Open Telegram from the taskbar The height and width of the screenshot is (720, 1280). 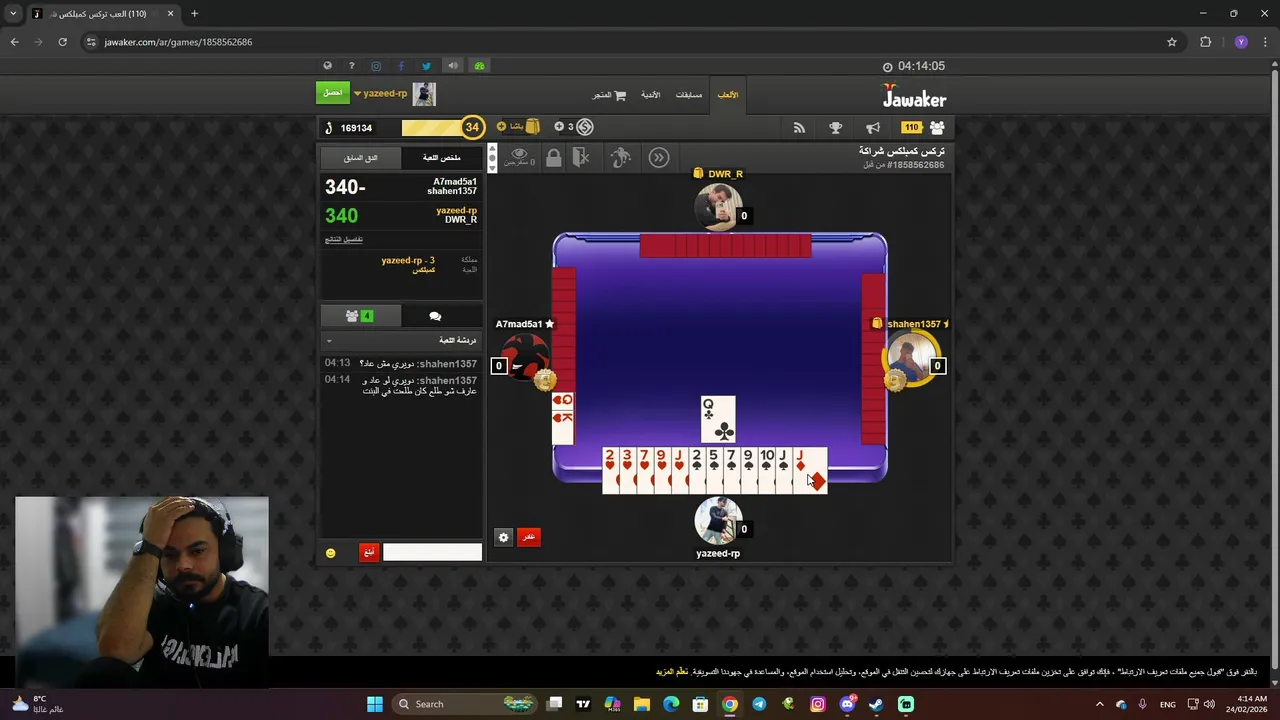point(759,704)
